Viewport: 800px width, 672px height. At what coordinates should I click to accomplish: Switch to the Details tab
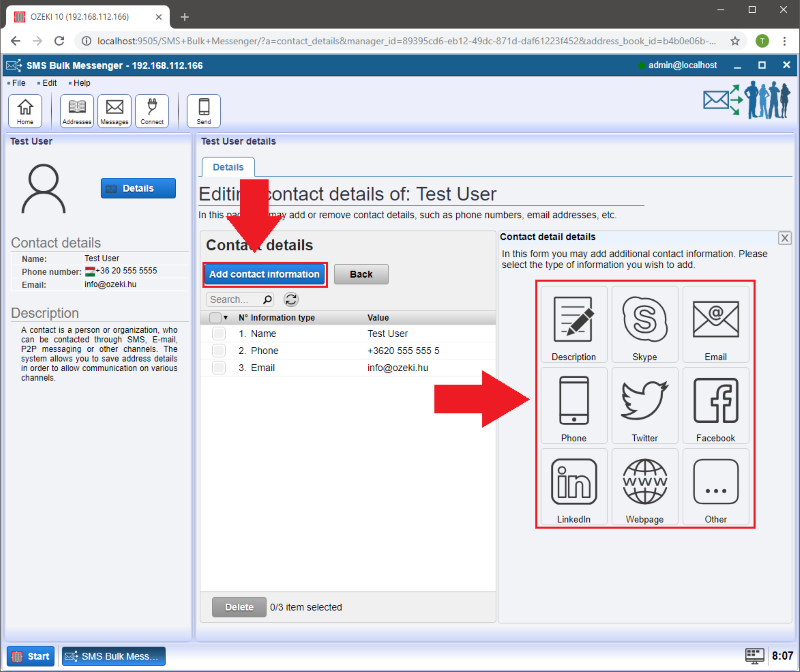[x=228, y=167]
